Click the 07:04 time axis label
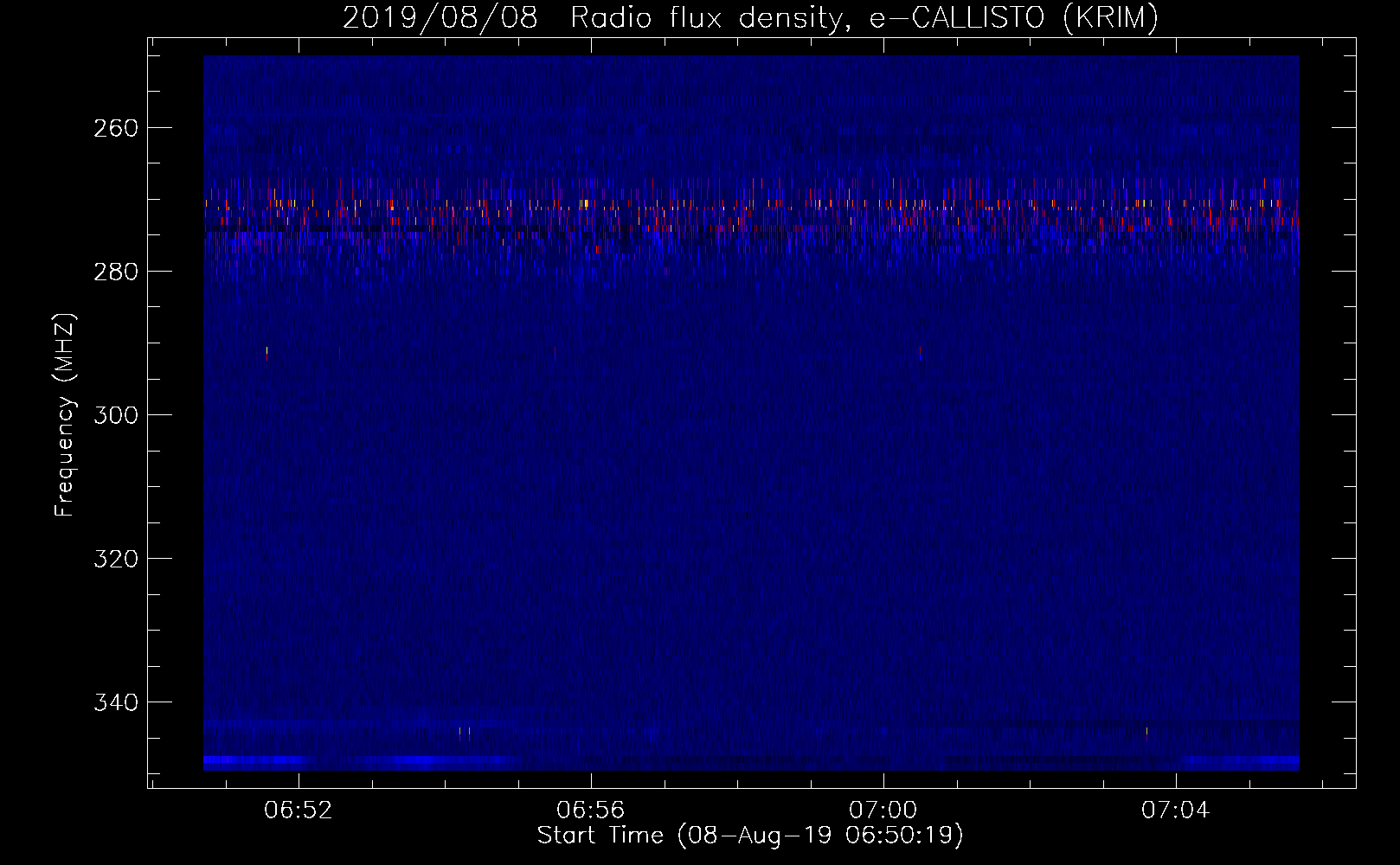Image resolution: width=1400 pixels, height=865 pixels. point(1176,811)
